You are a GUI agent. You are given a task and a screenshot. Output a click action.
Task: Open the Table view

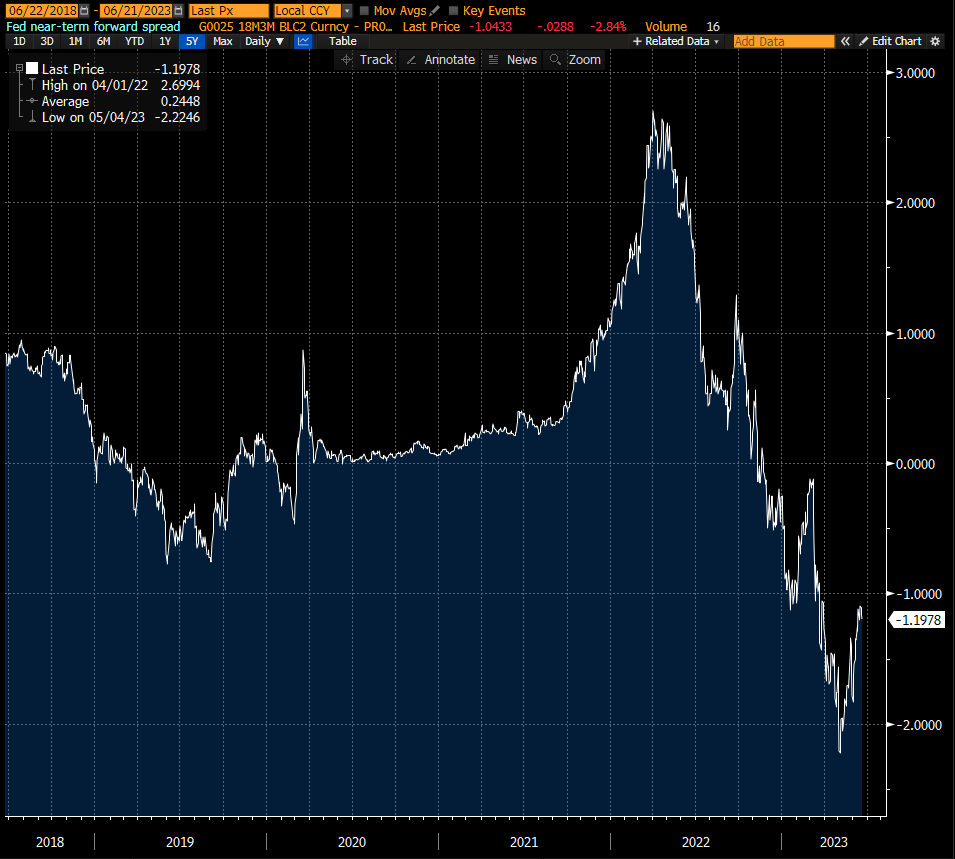click(342, 41)
